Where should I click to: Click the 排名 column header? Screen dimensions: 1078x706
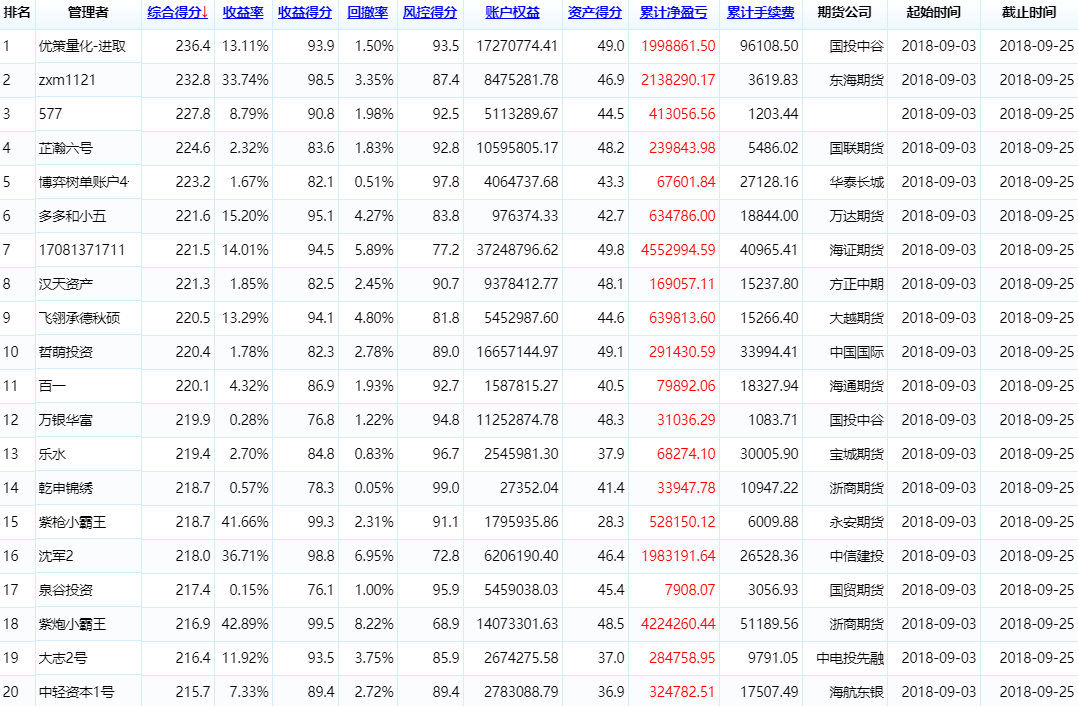17,12
